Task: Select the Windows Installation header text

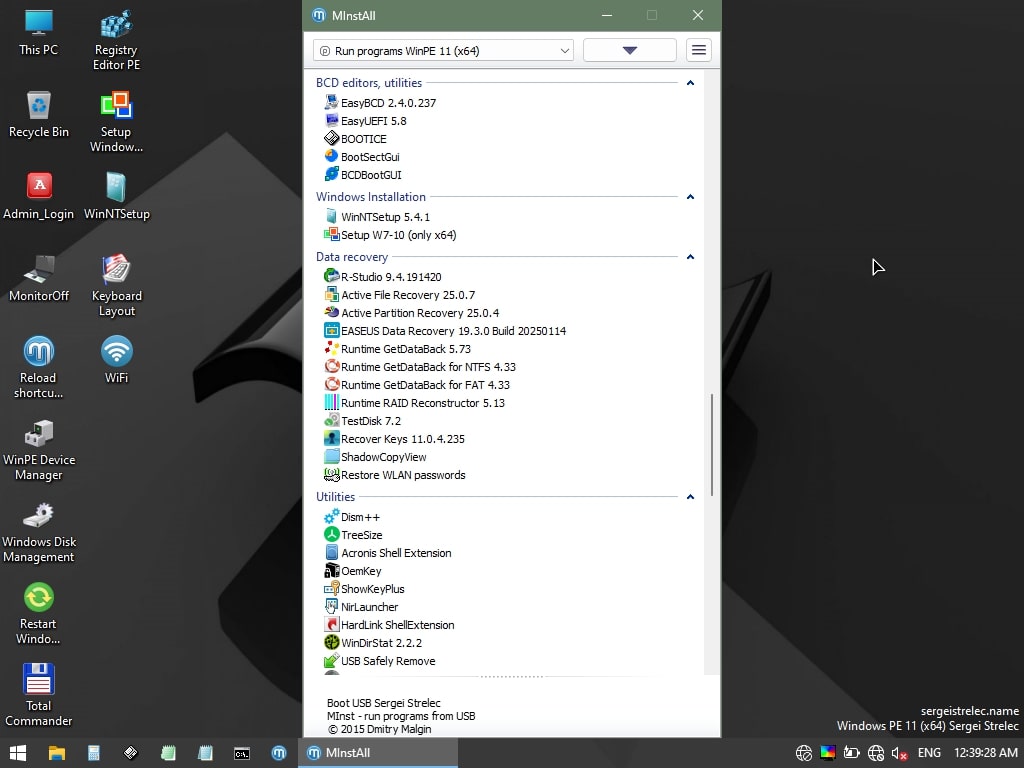Action: (371, 197)
